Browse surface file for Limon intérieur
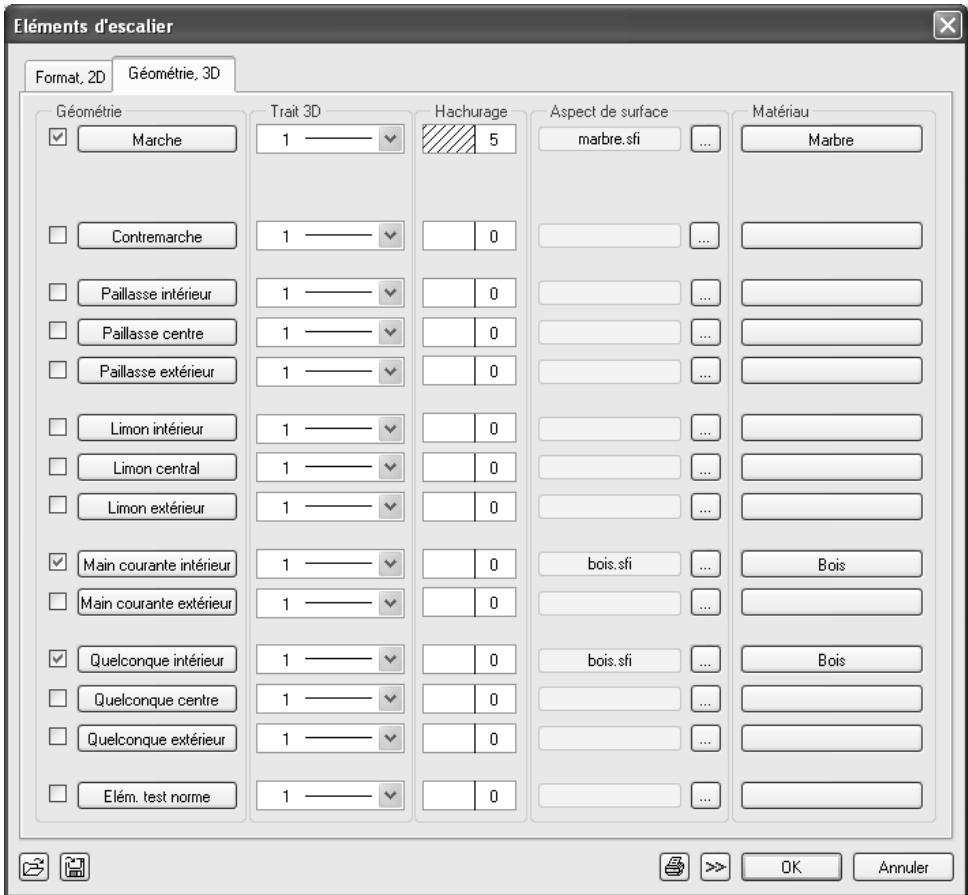The height and width of the screenshot is (895, 968). [x=705, y=428]
